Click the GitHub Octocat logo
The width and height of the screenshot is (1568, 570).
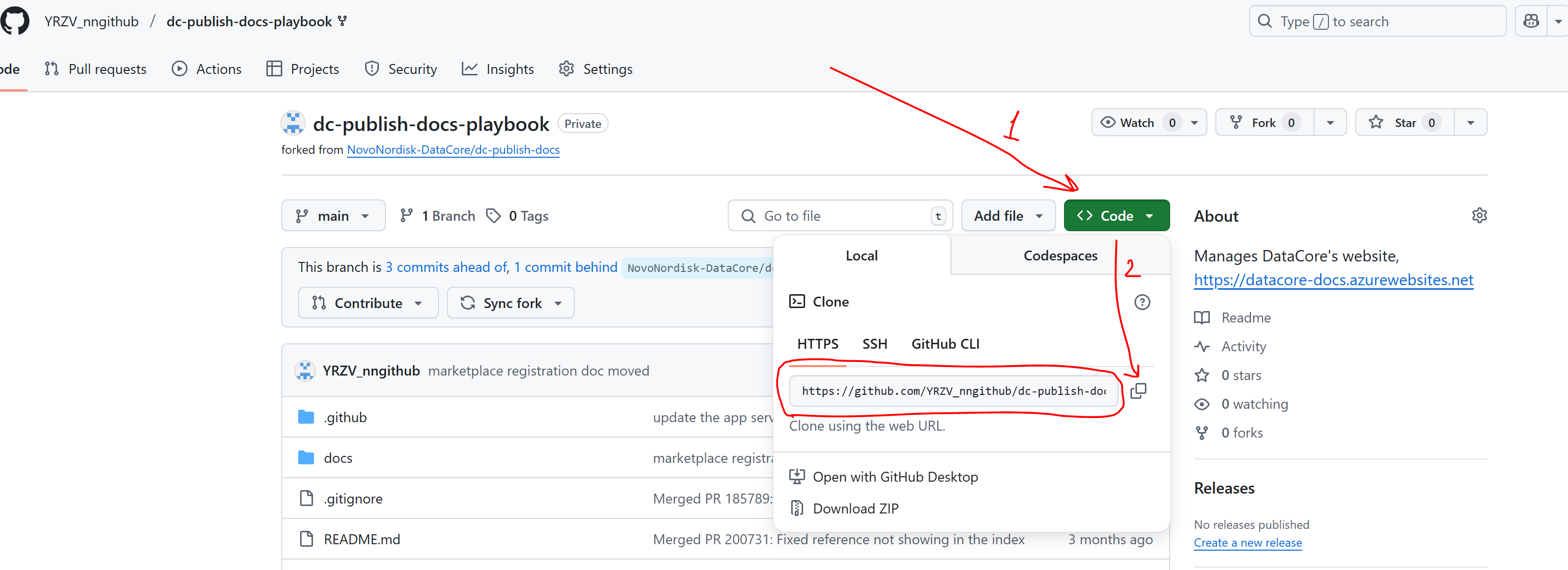pos(15,21)
